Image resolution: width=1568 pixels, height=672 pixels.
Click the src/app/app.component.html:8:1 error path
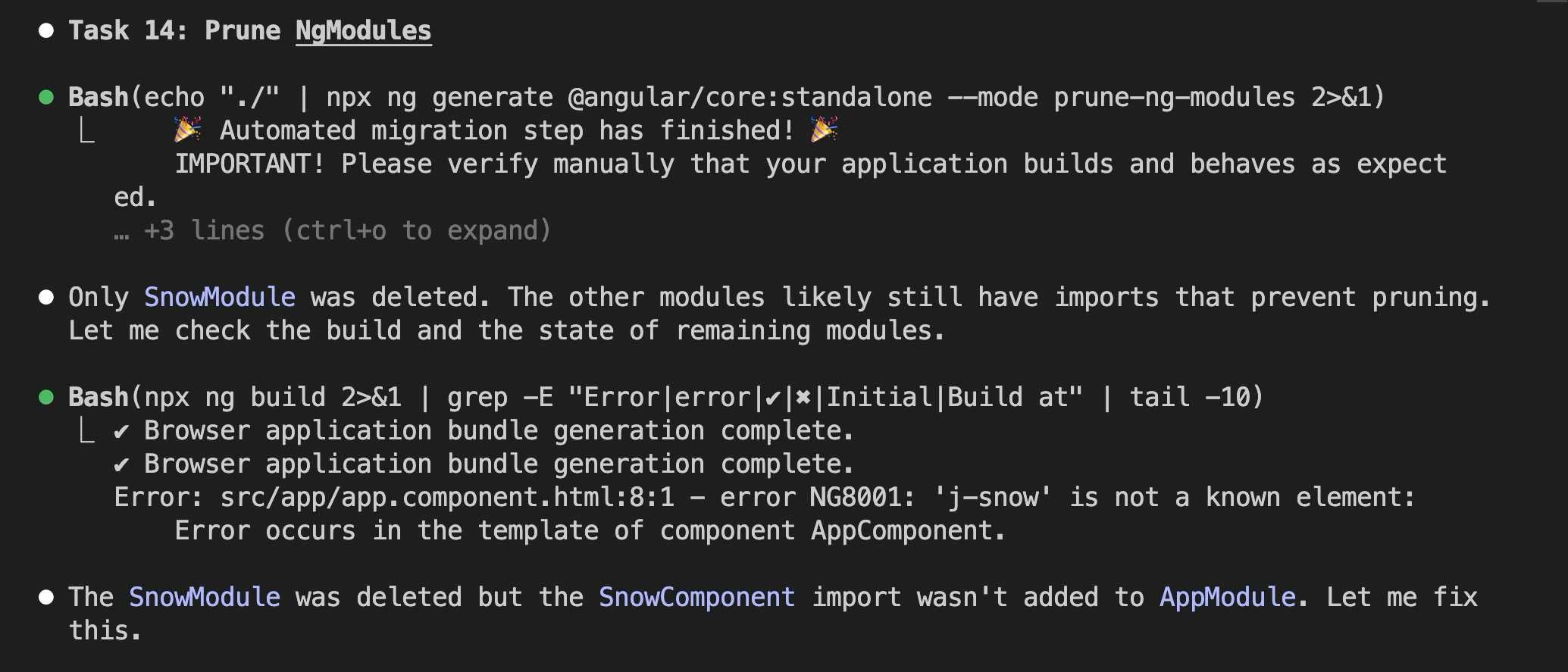(x=447, y=498)
